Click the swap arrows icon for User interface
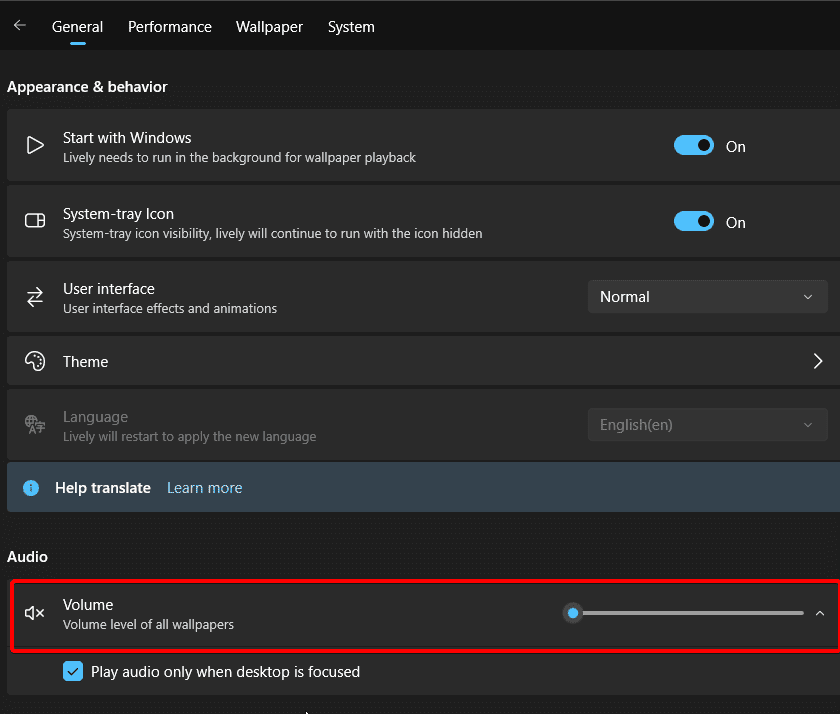840x714 pixels. (x=35, y=297)
